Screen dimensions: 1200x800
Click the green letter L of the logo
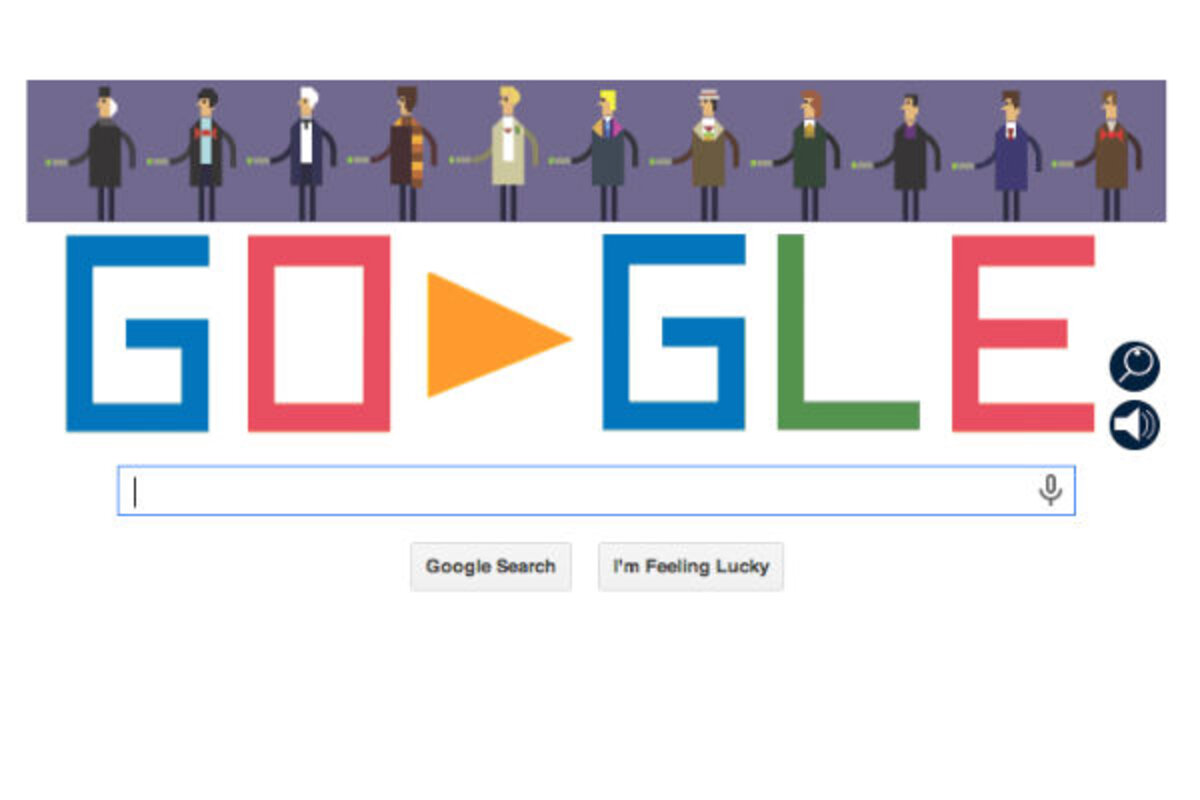pos(848,332)
